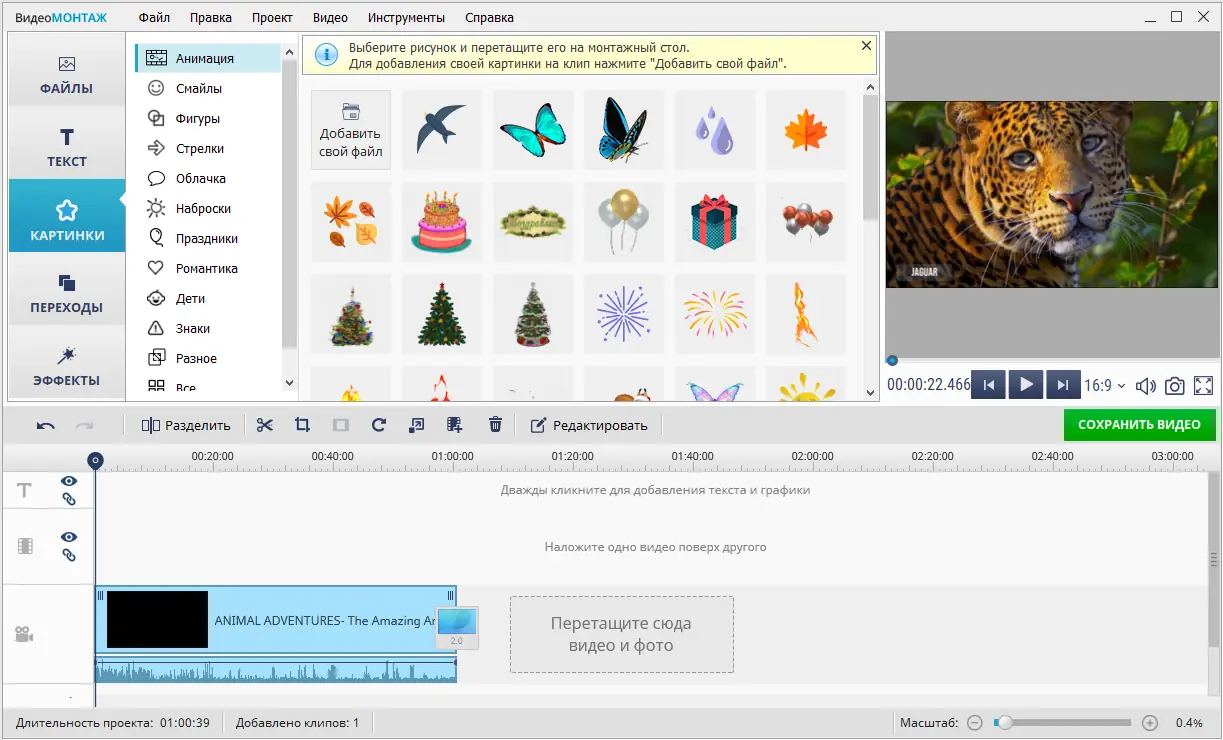Choose the birthday cake picture

442,221
